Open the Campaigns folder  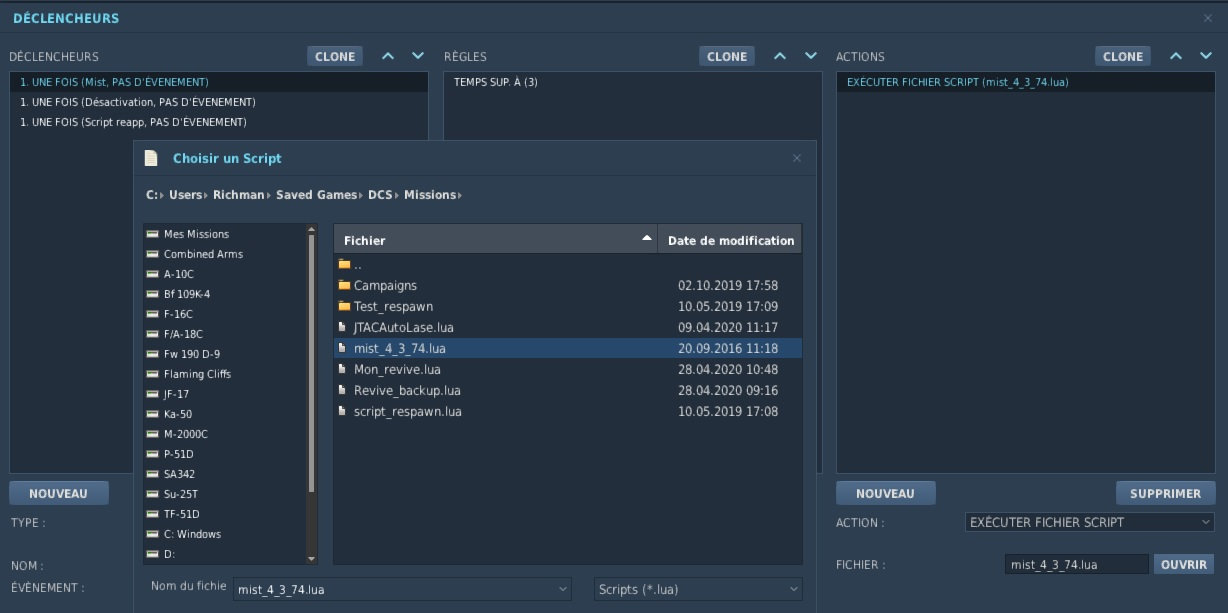[x=384, y=285]
